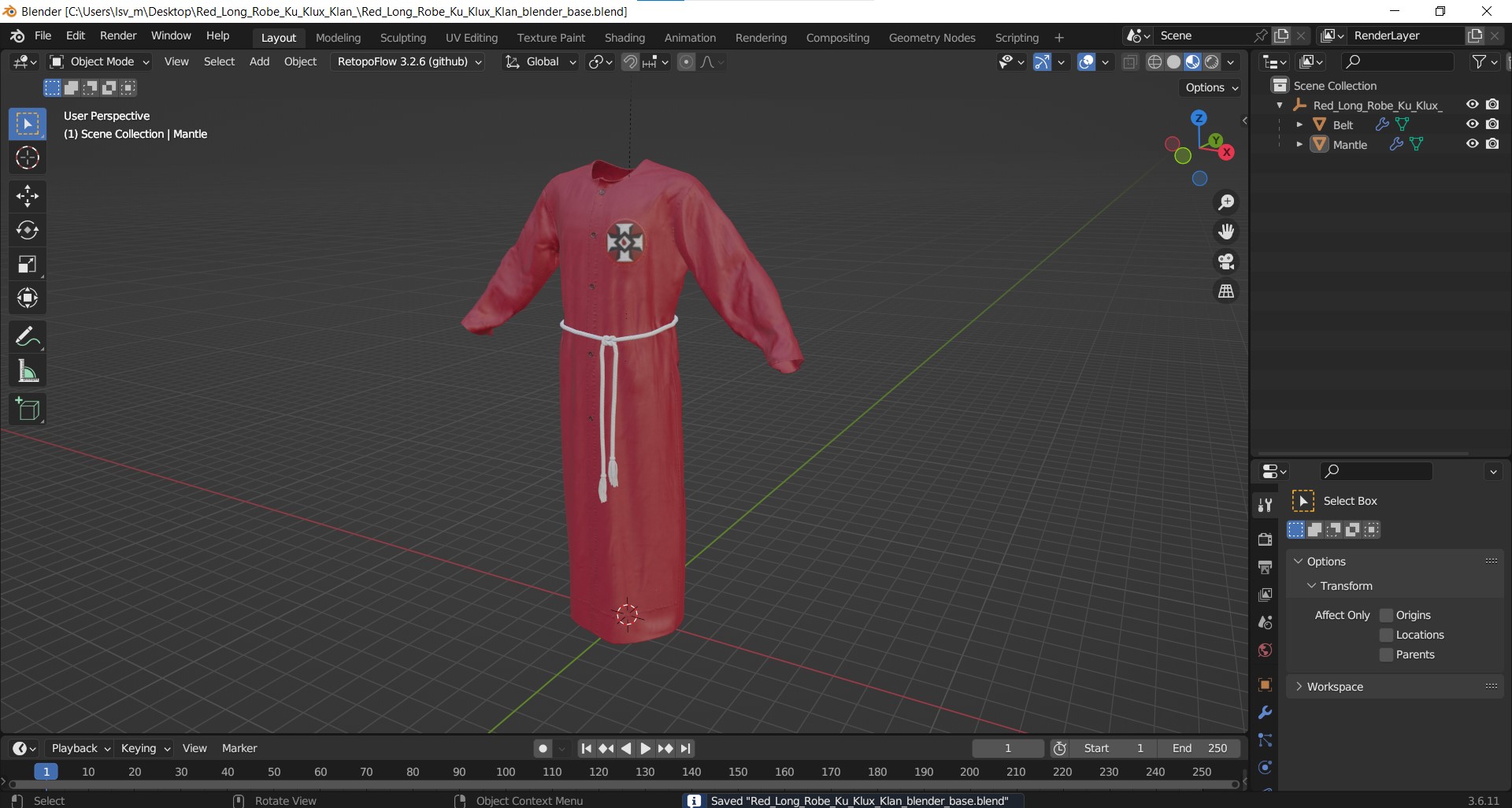The height and width of the screenshot is (808, 1512).
Task: Jump to the timeline start frame
Action: 586,749
